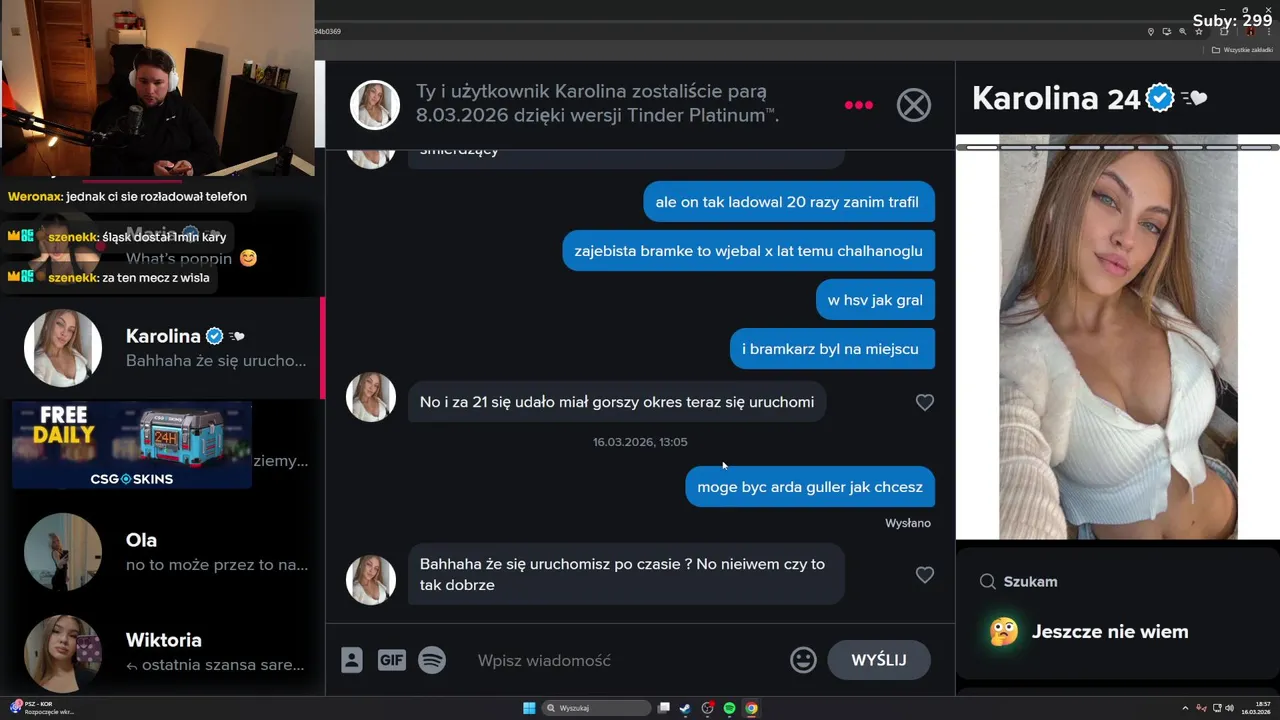Viewport: 1280px width, 720px height.
Task: Click Karolina's blue verified badge in profile
Action: (x=1159, y=98)
